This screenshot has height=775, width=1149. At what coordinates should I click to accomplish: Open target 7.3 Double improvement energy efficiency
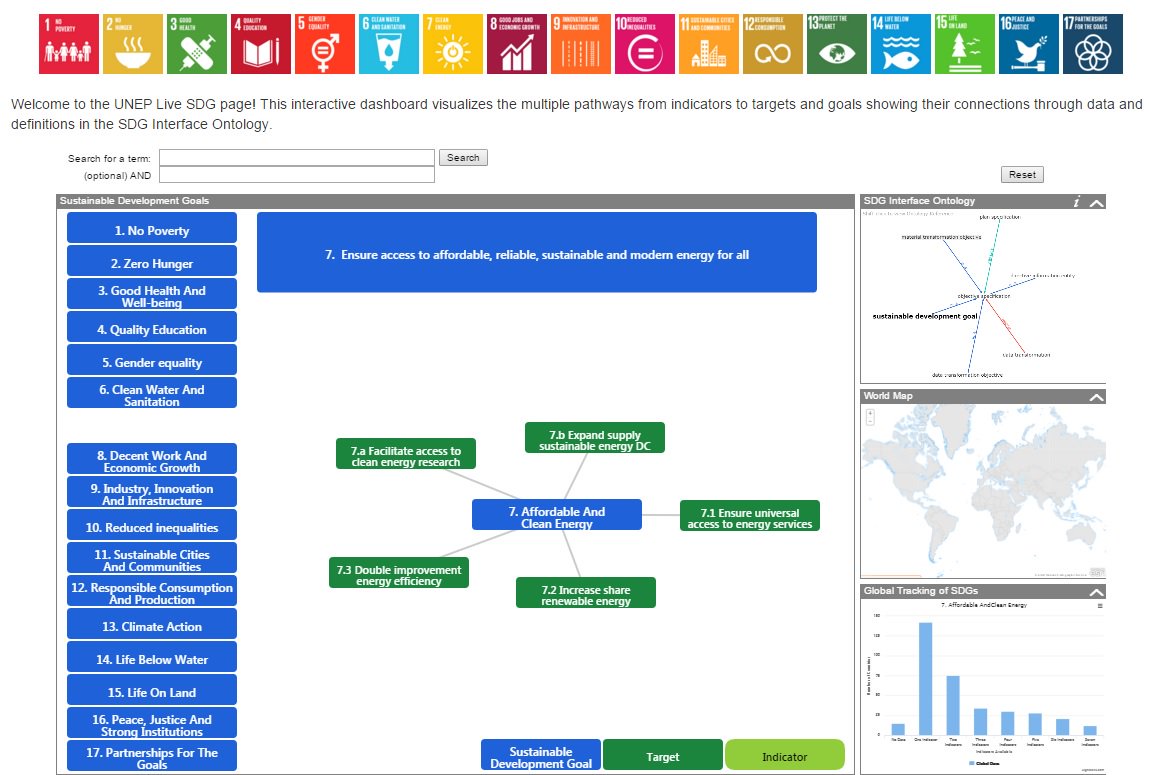pos(399,573)
